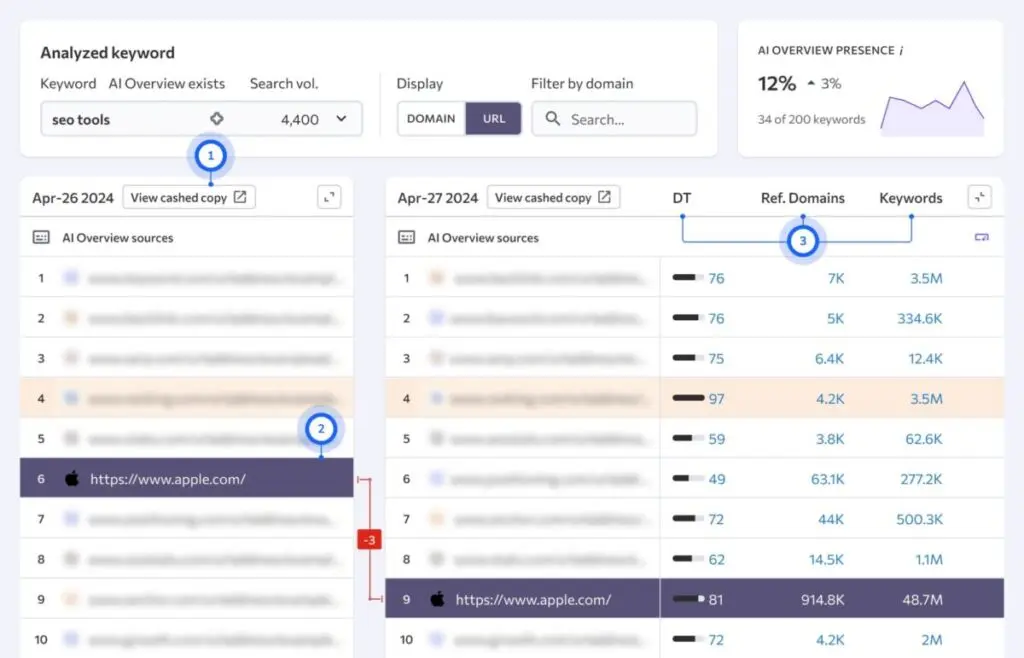
Task: Open View cached copy for Apr-27 2024
Action: (x=553, y=197)
